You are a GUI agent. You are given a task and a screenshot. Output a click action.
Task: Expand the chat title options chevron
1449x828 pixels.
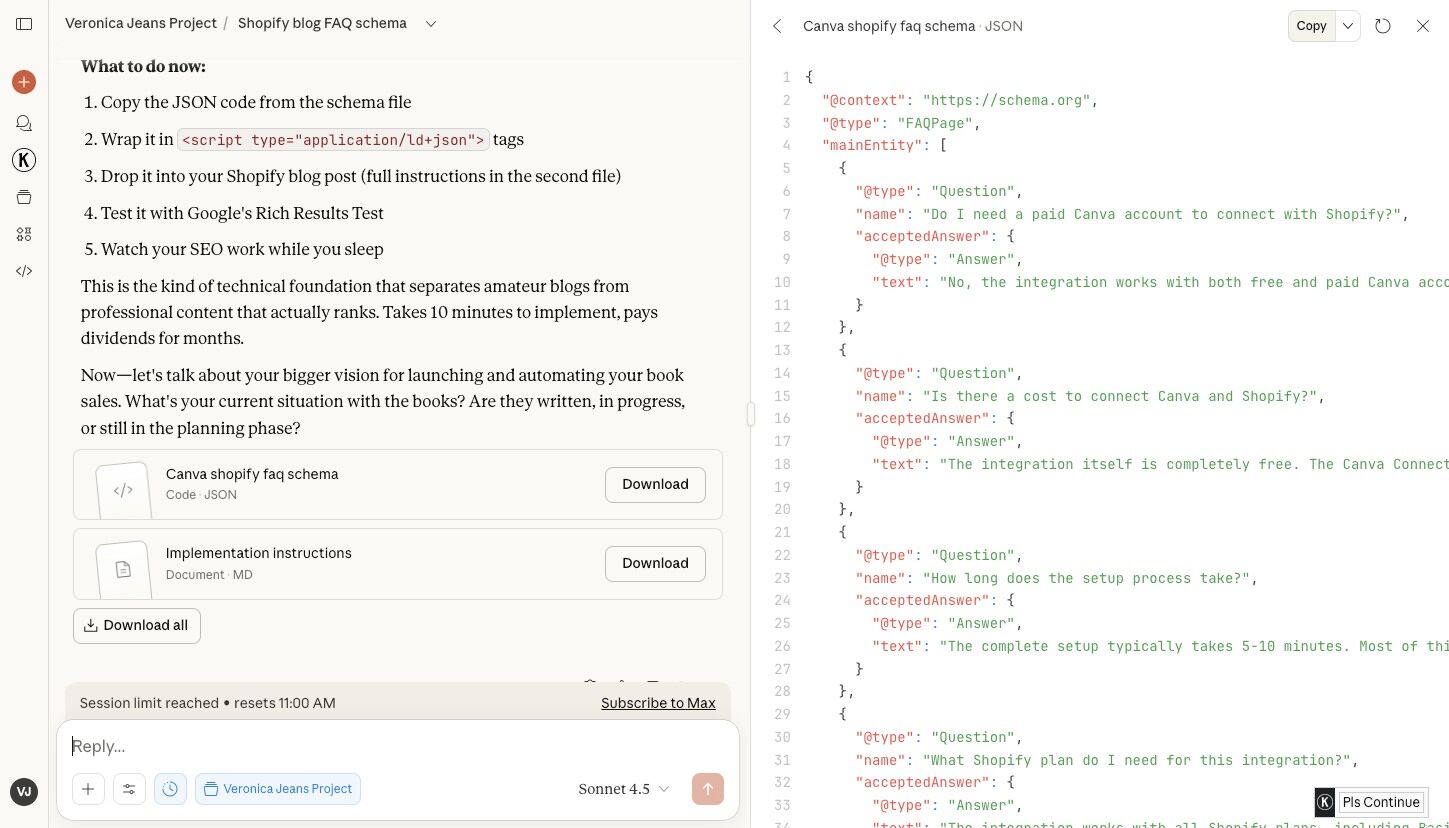pos(431,24)
